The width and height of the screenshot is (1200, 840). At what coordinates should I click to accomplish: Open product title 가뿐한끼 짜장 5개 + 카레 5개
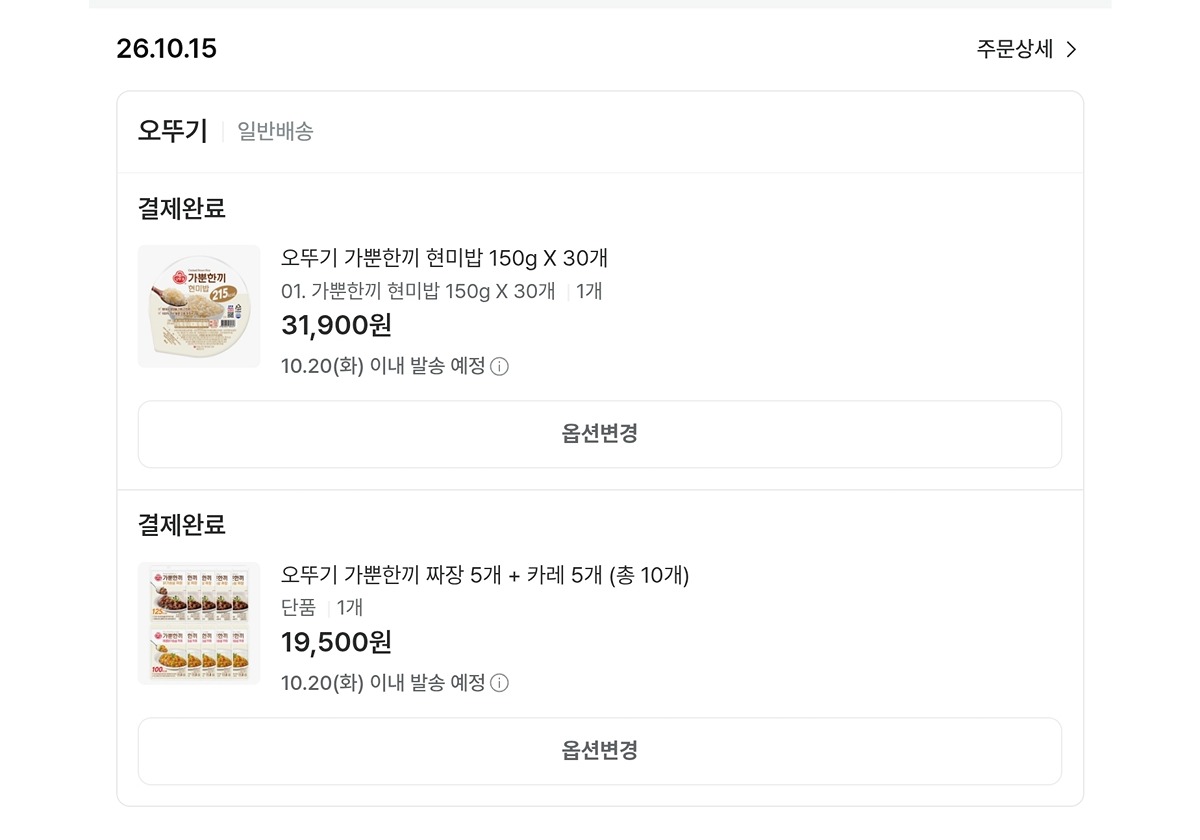pos(485,575)
